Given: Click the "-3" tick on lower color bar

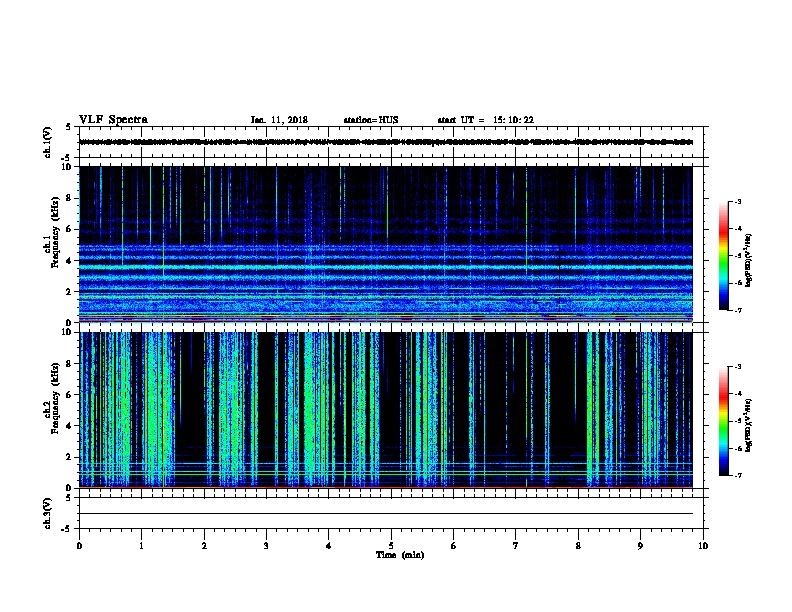Looking at the screenshot, I should point(738,367).
